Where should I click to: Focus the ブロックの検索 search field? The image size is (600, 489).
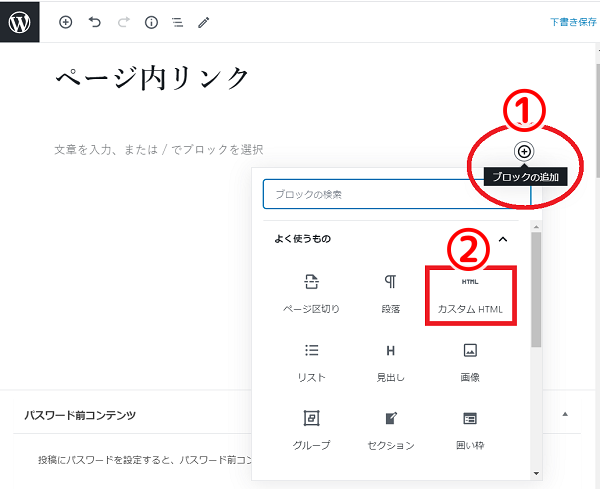[397, 194]
